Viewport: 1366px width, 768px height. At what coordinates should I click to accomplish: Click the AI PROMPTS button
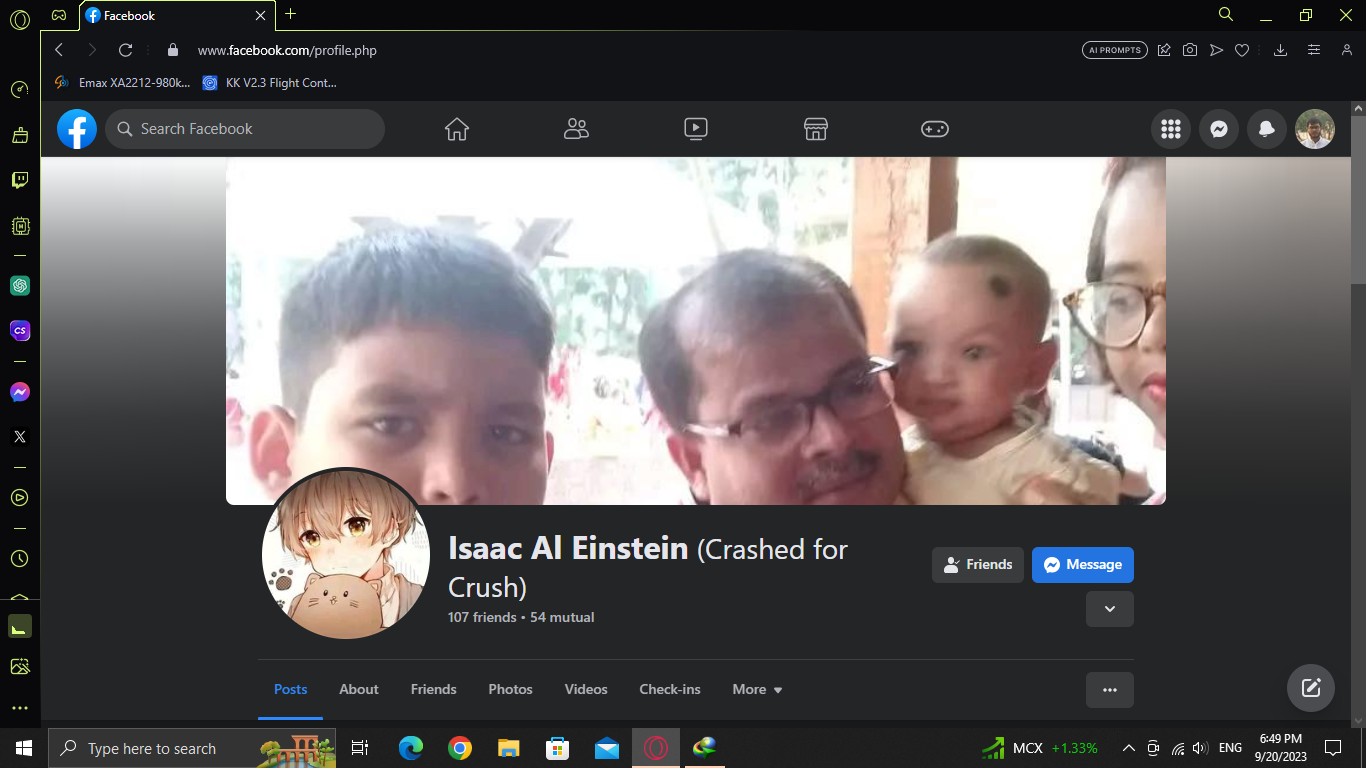coord(1115,50)
